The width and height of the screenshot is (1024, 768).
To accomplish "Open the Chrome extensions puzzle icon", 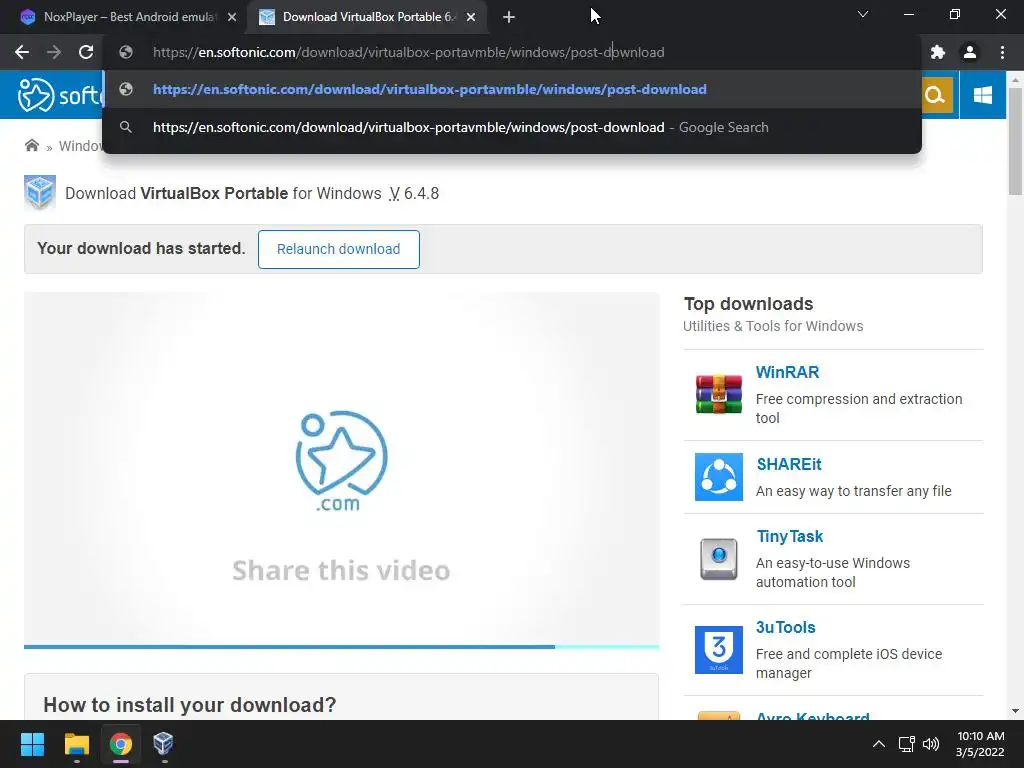I will [x=938, y=52].
